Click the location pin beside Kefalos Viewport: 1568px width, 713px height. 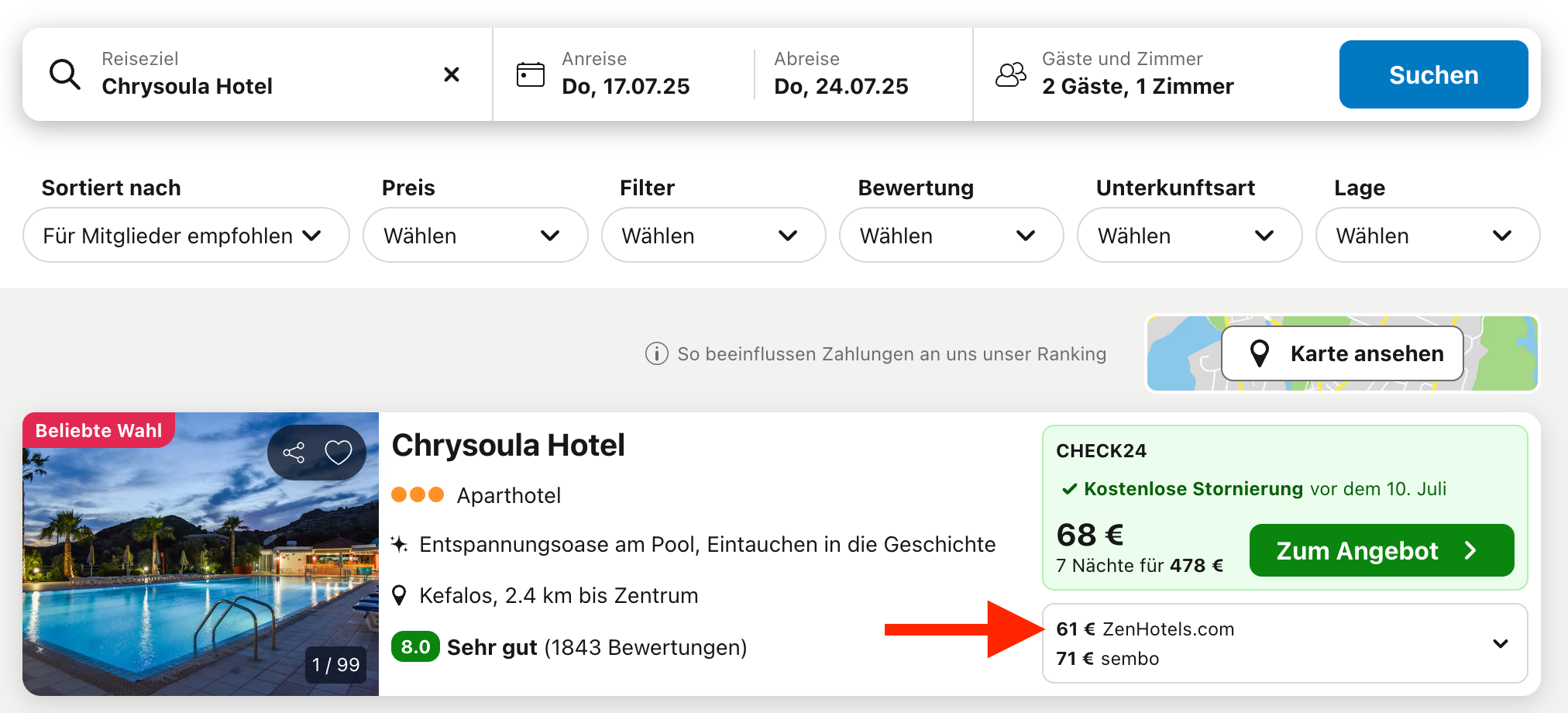click(399, 595)
